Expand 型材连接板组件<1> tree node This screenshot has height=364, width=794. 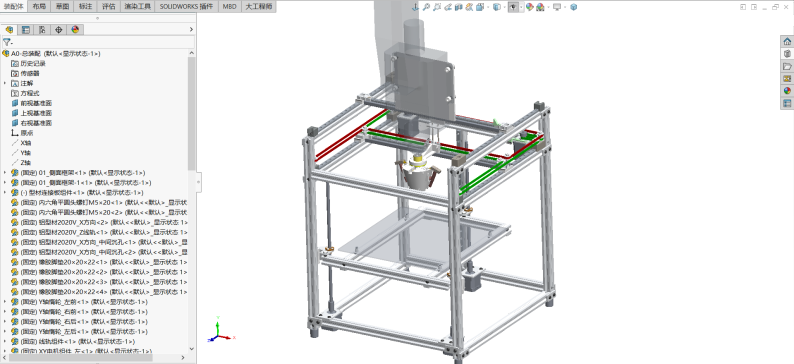pyautogui.click(x=5, y=192)
